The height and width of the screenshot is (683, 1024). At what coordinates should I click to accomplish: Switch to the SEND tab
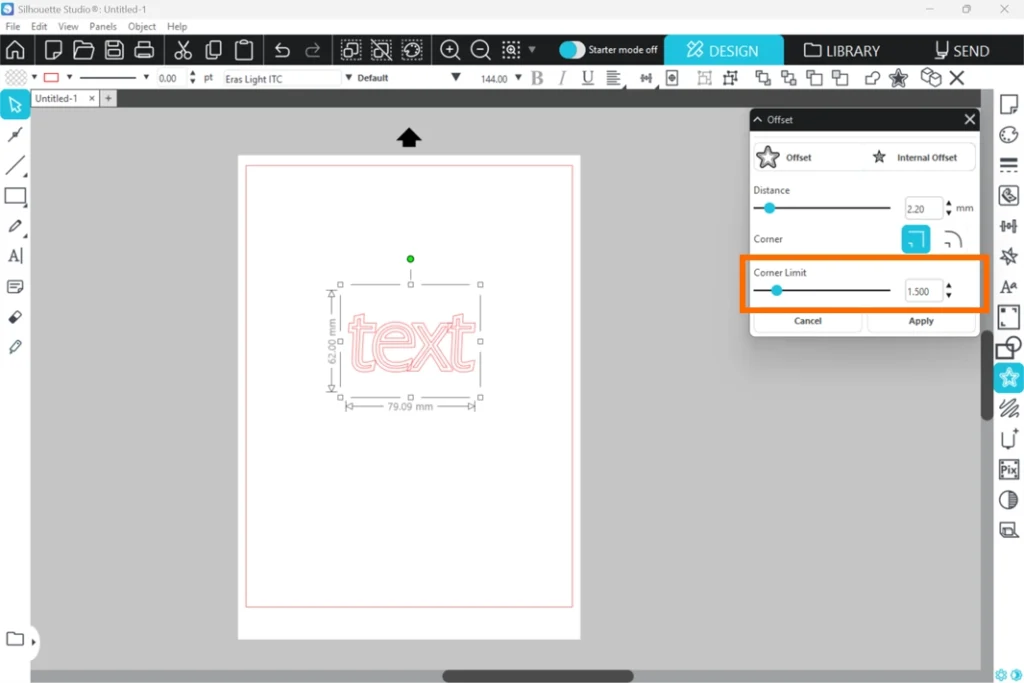[961, 50]
